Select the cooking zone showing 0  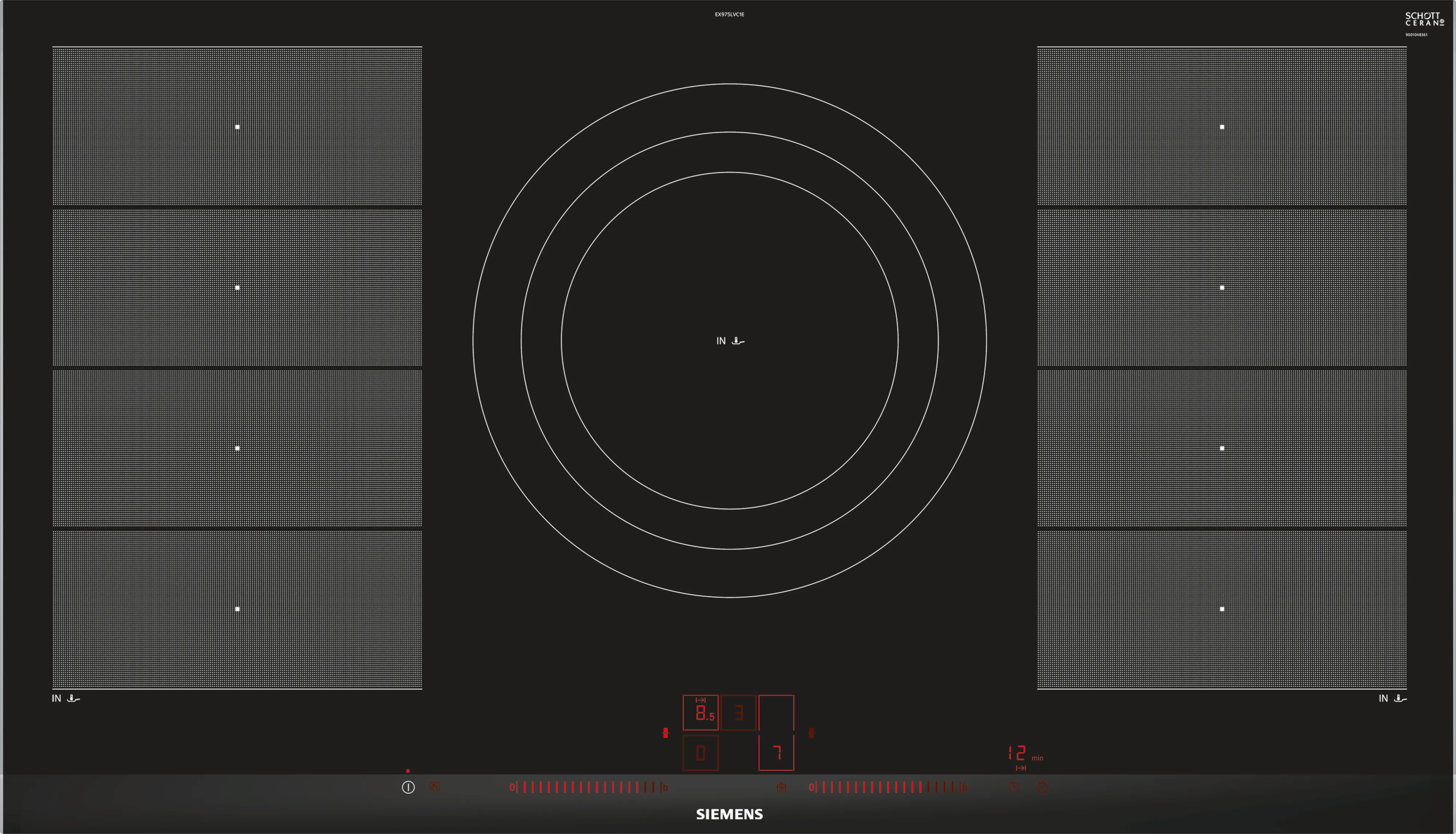point(700,753)
